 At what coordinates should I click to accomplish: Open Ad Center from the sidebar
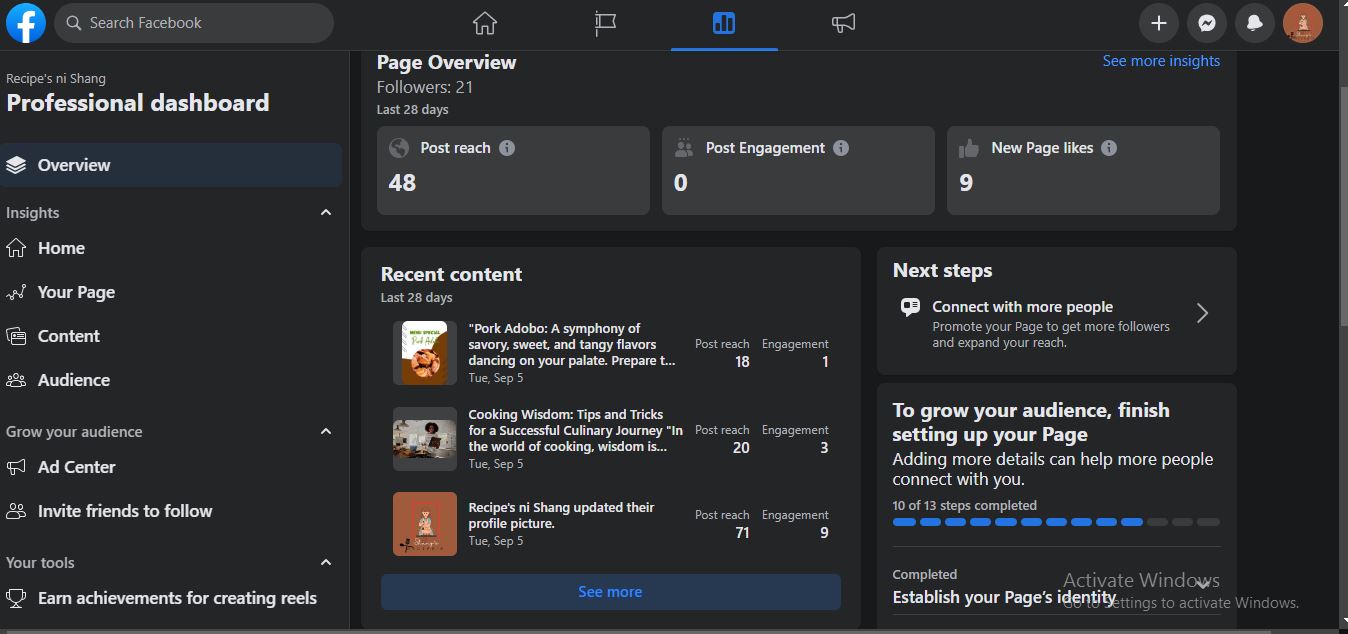coord(76,467)
